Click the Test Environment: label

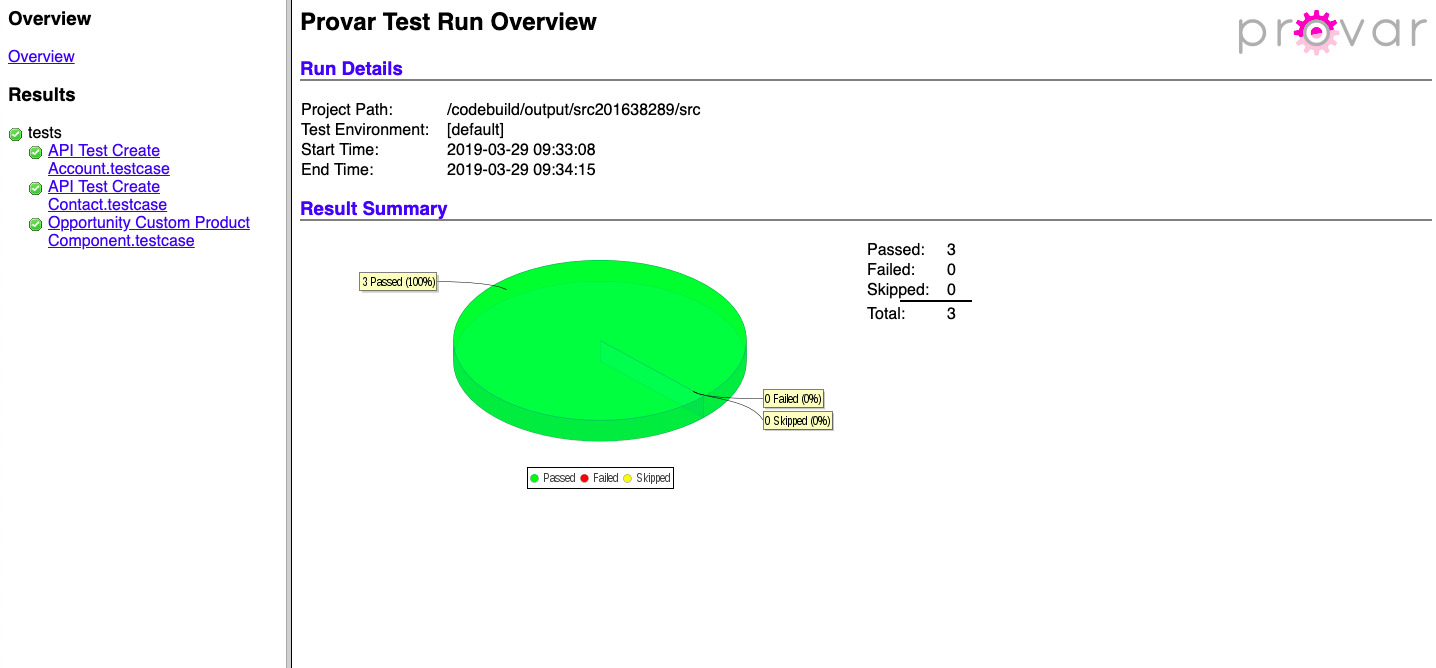tap(365, 130)
